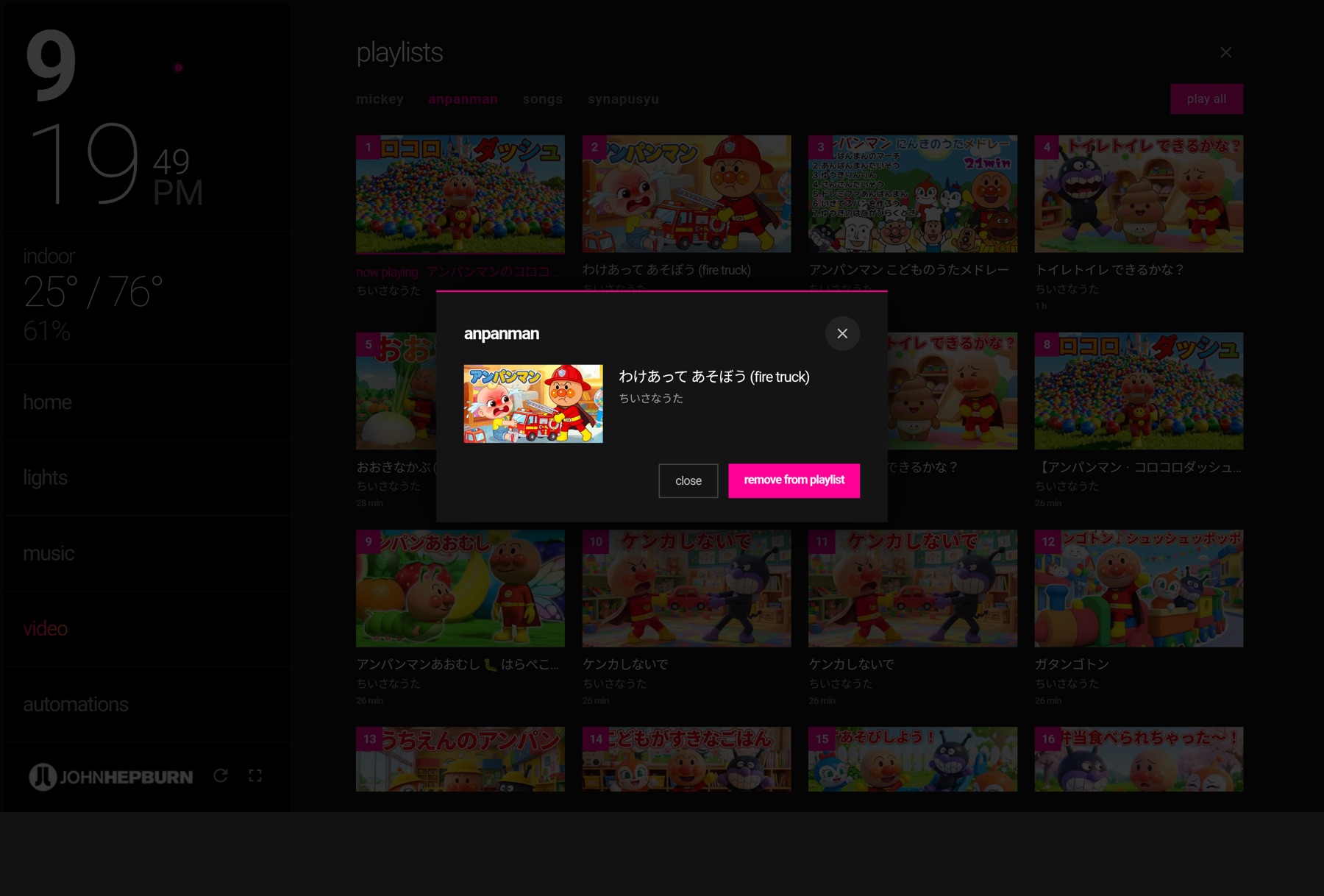The width and height of the screenshot is (1324, 896).
Task: Open video thumbnail number 15
Action: [913, 759]
